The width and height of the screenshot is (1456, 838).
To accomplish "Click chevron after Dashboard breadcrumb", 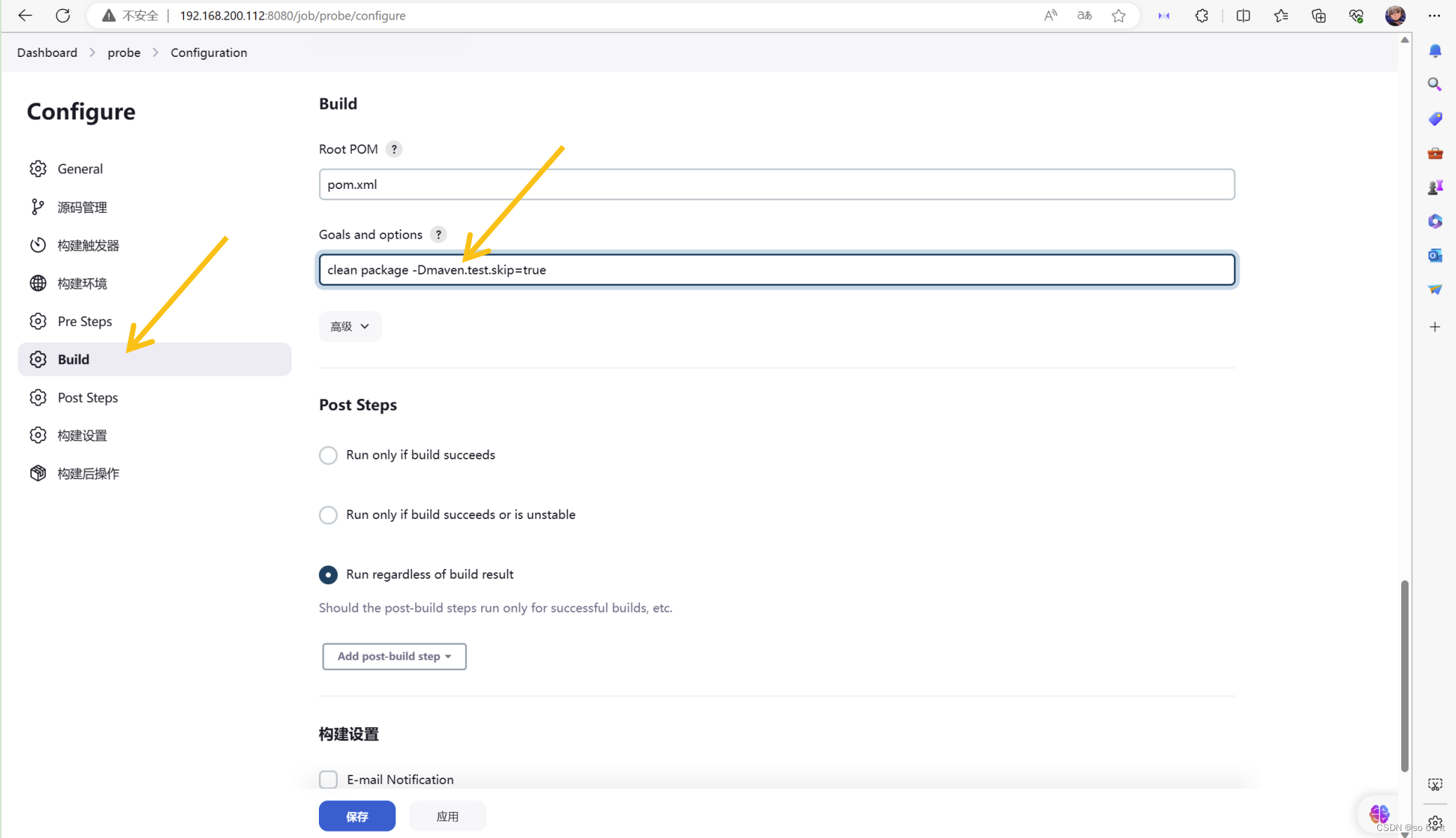I will pos(92,53).
